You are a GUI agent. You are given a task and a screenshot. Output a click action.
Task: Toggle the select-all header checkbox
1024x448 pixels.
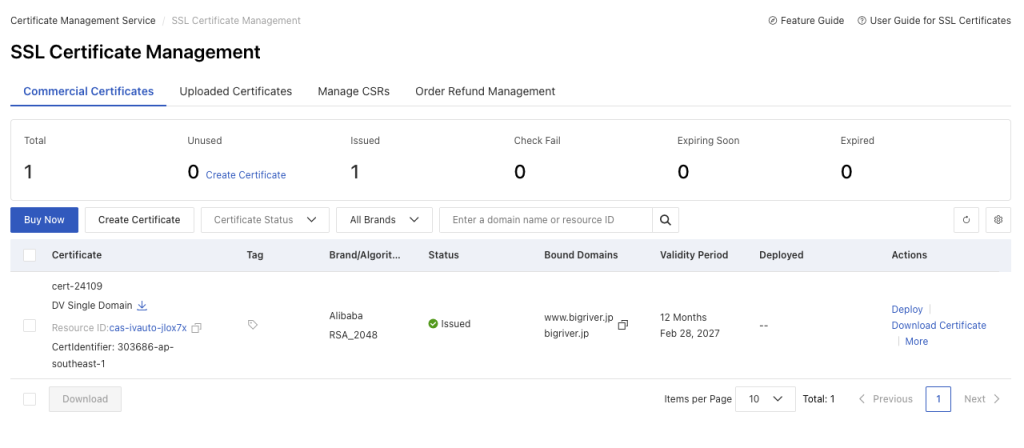click(29, 255)
